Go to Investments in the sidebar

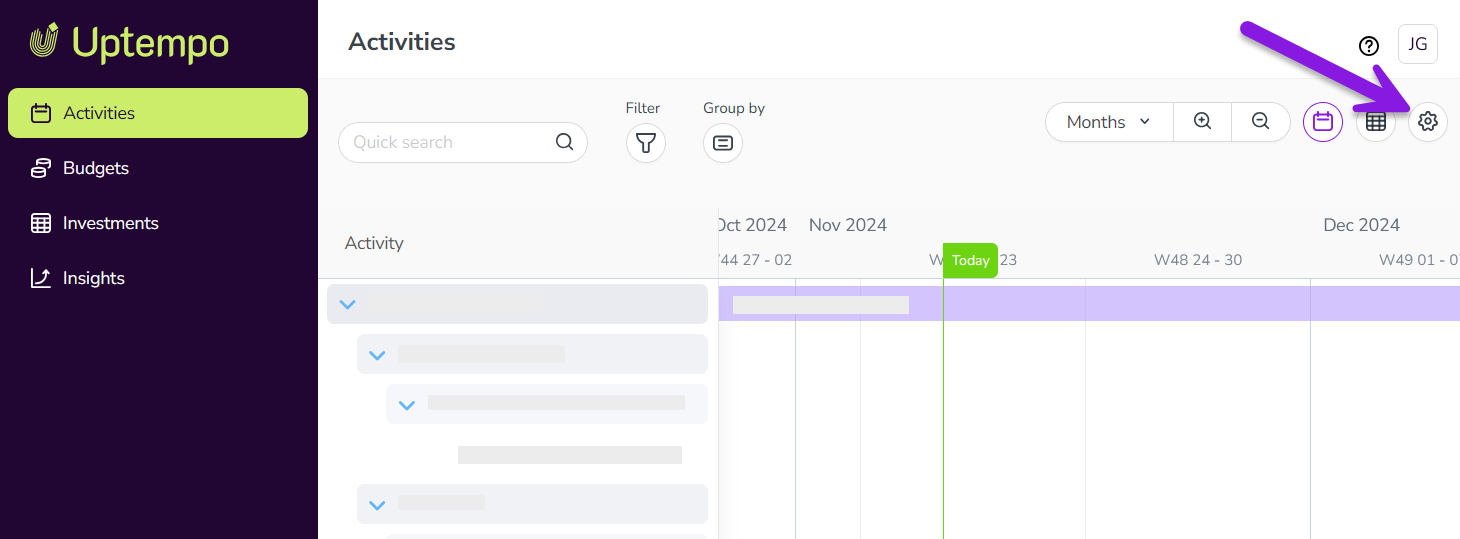pyautogui.click(x=110, y=223)
